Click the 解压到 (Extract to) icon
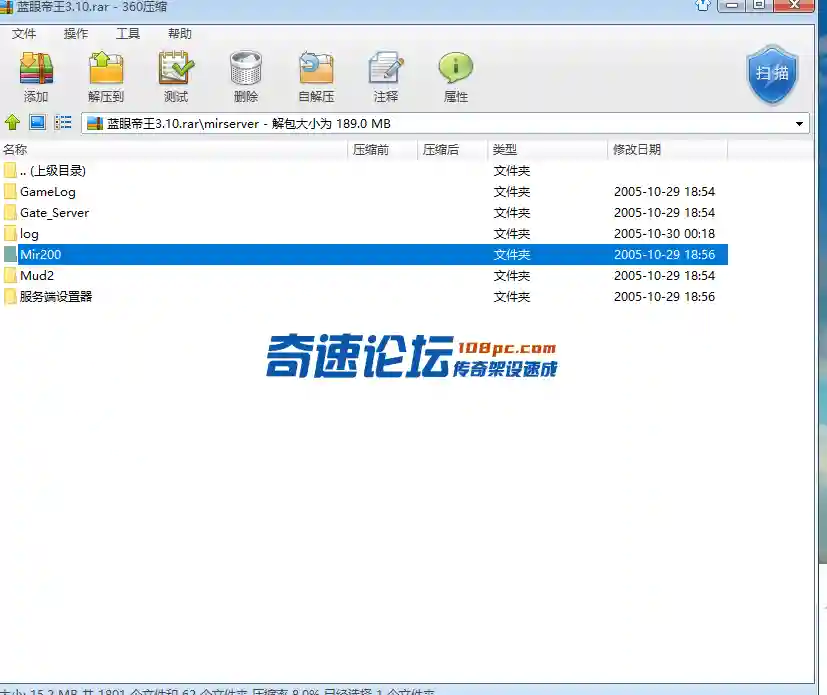This screenshot has height=695, width=827. tap(106, 68)
